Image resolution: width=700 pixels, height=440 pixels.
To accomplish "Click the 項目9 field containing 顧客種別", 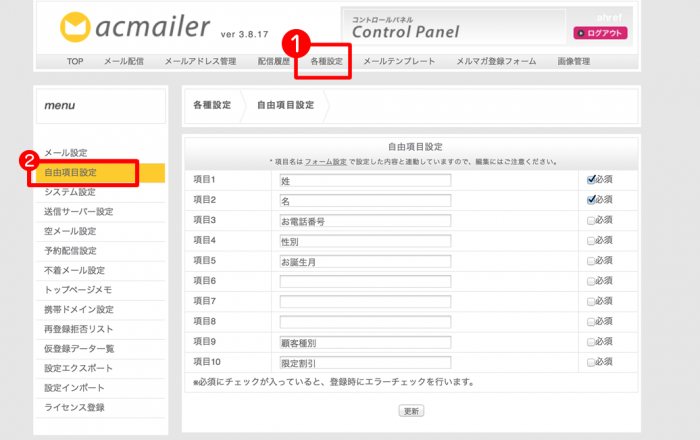I will [365, 342].
